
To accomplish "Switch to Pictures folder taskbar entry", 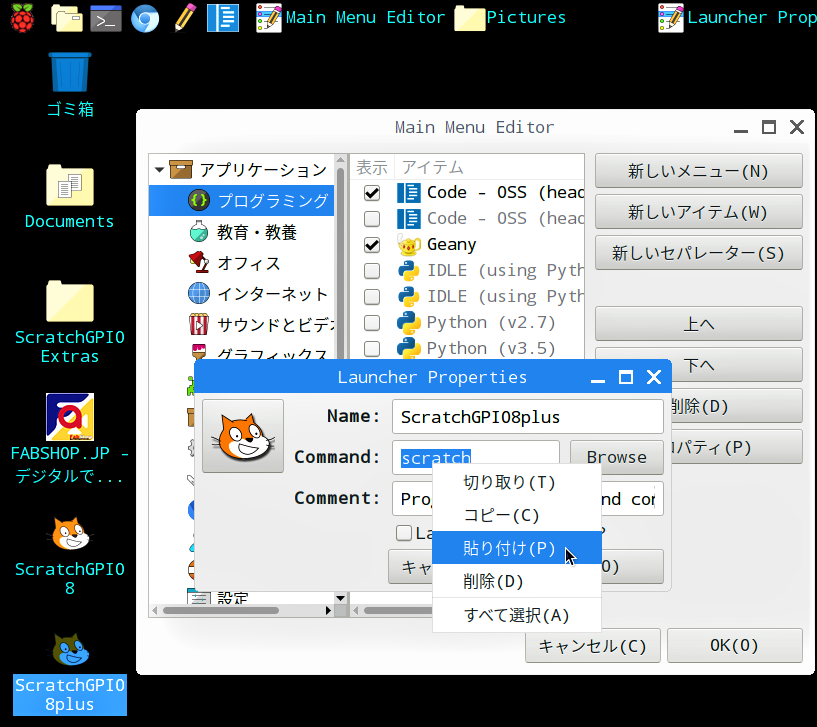I will (x=510, y=18).
